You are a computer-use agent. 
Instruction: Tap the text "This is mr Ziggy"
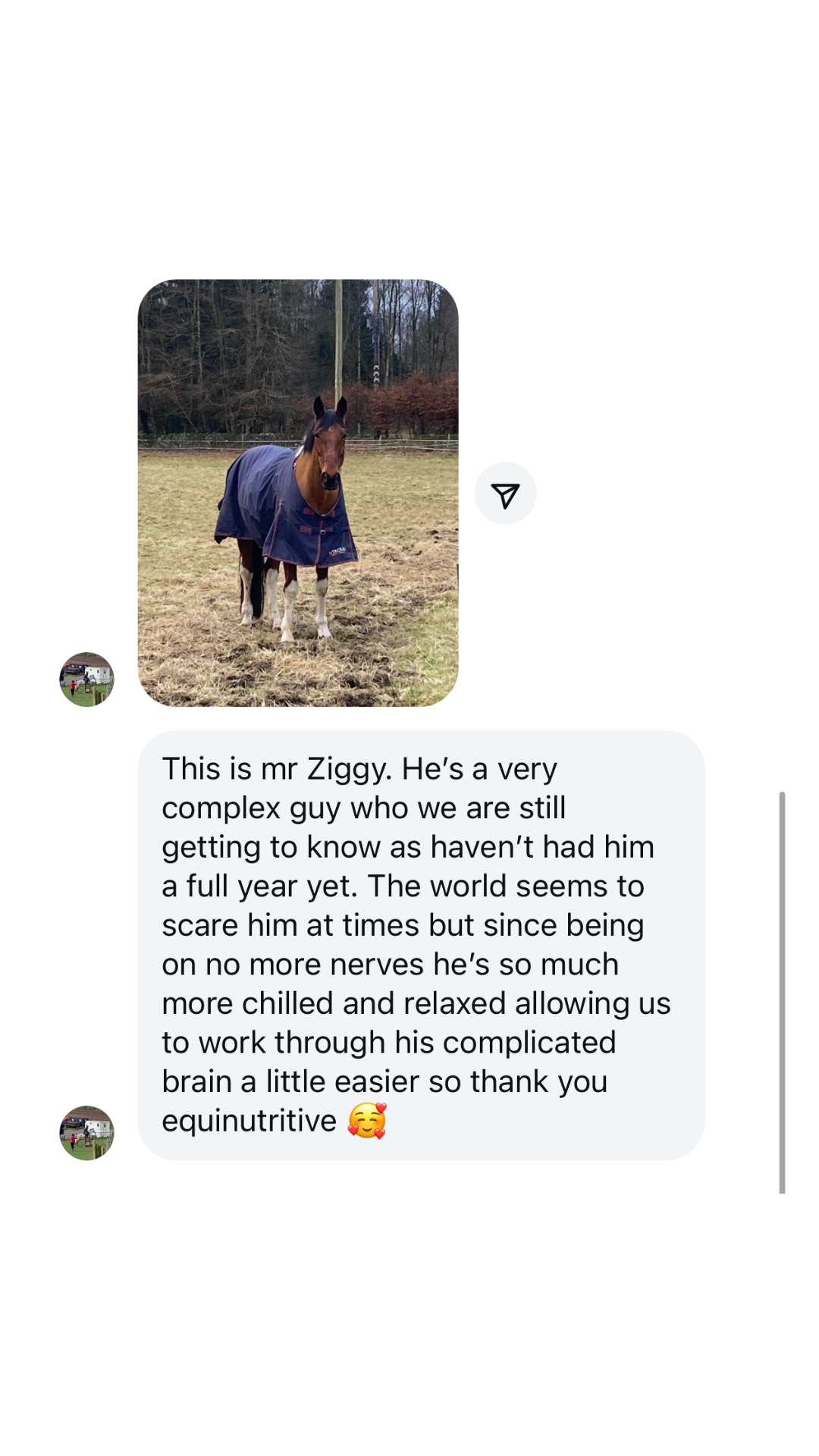[277, 769]
